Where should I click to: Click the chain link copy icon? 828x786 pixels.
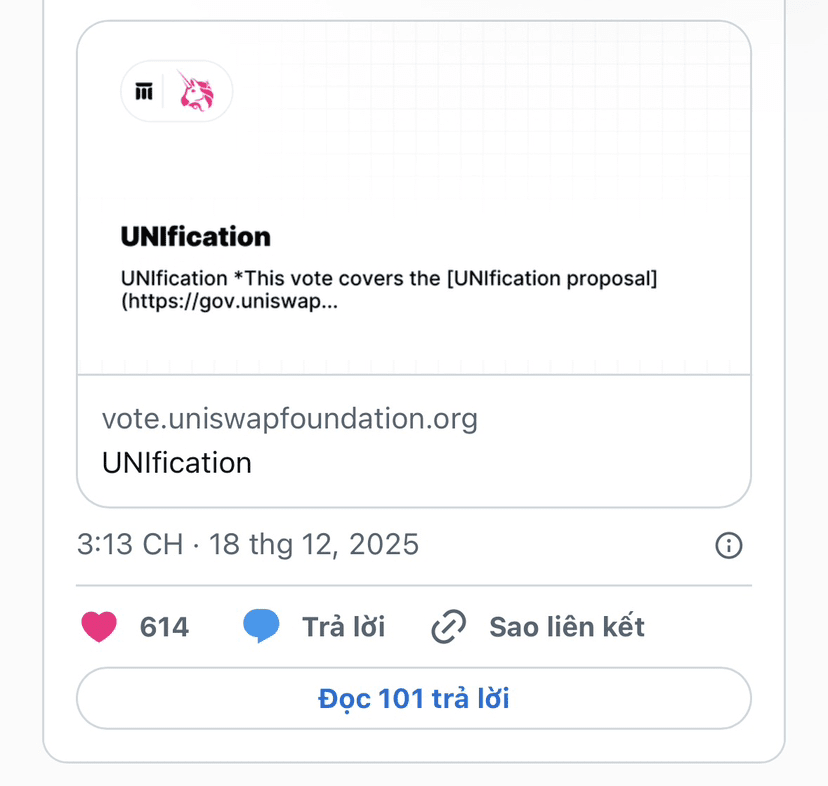coord(449,627)
